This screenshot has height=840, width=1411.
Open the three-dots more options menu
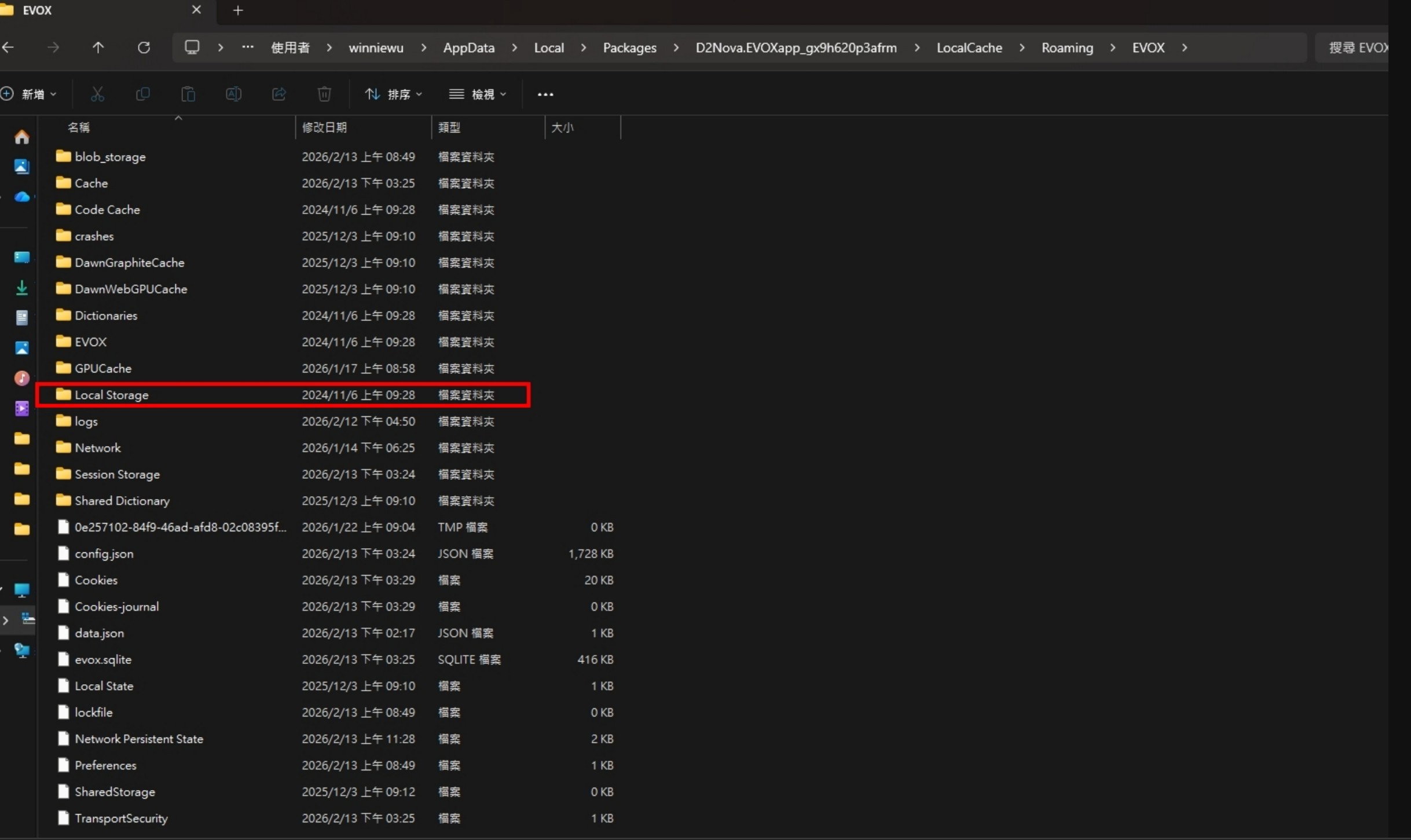tap(545, 94)
